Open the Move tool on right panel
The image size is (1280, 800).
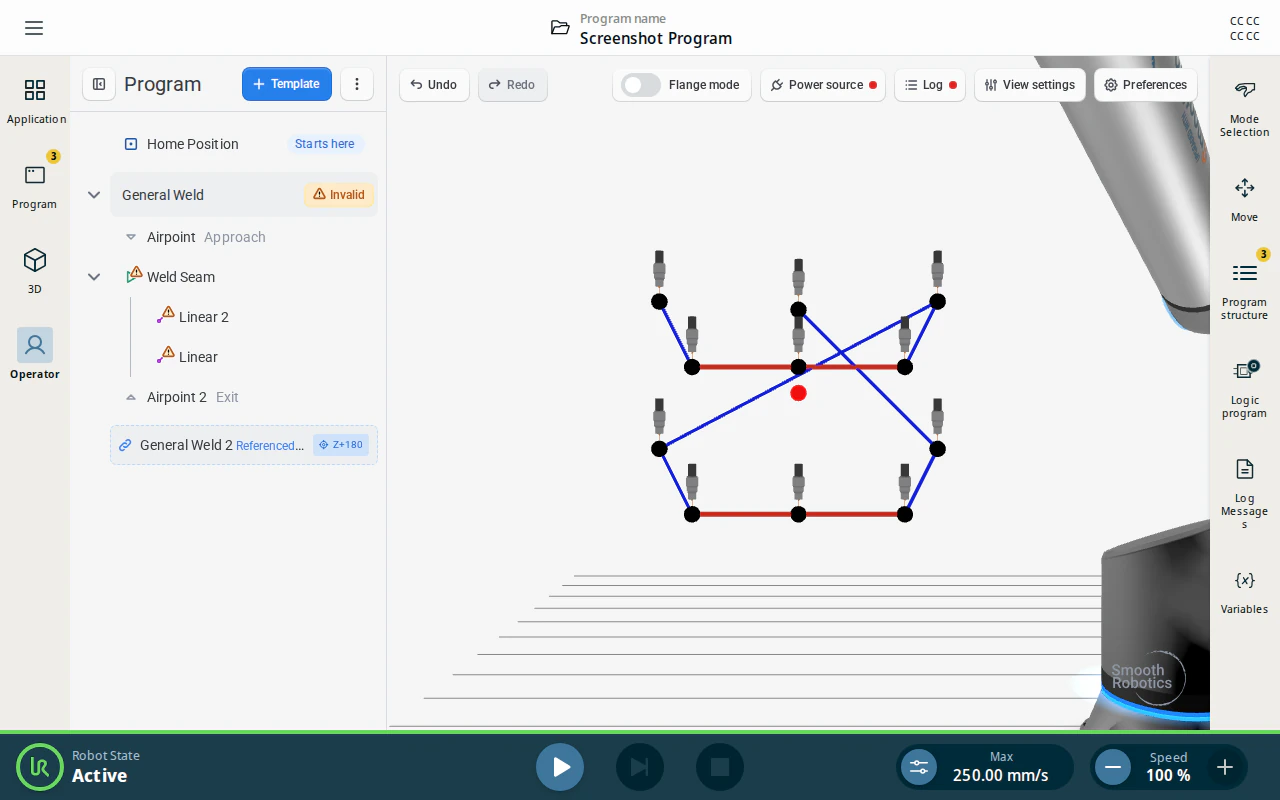tap(1244, 200)
